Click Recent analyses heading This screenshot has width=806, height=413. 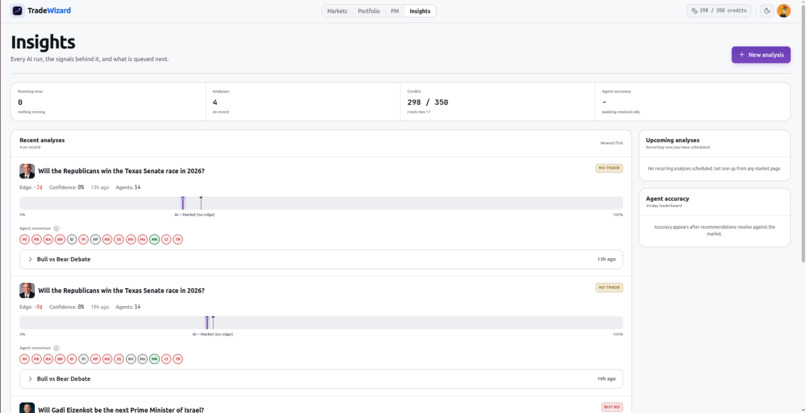(42, 140)
